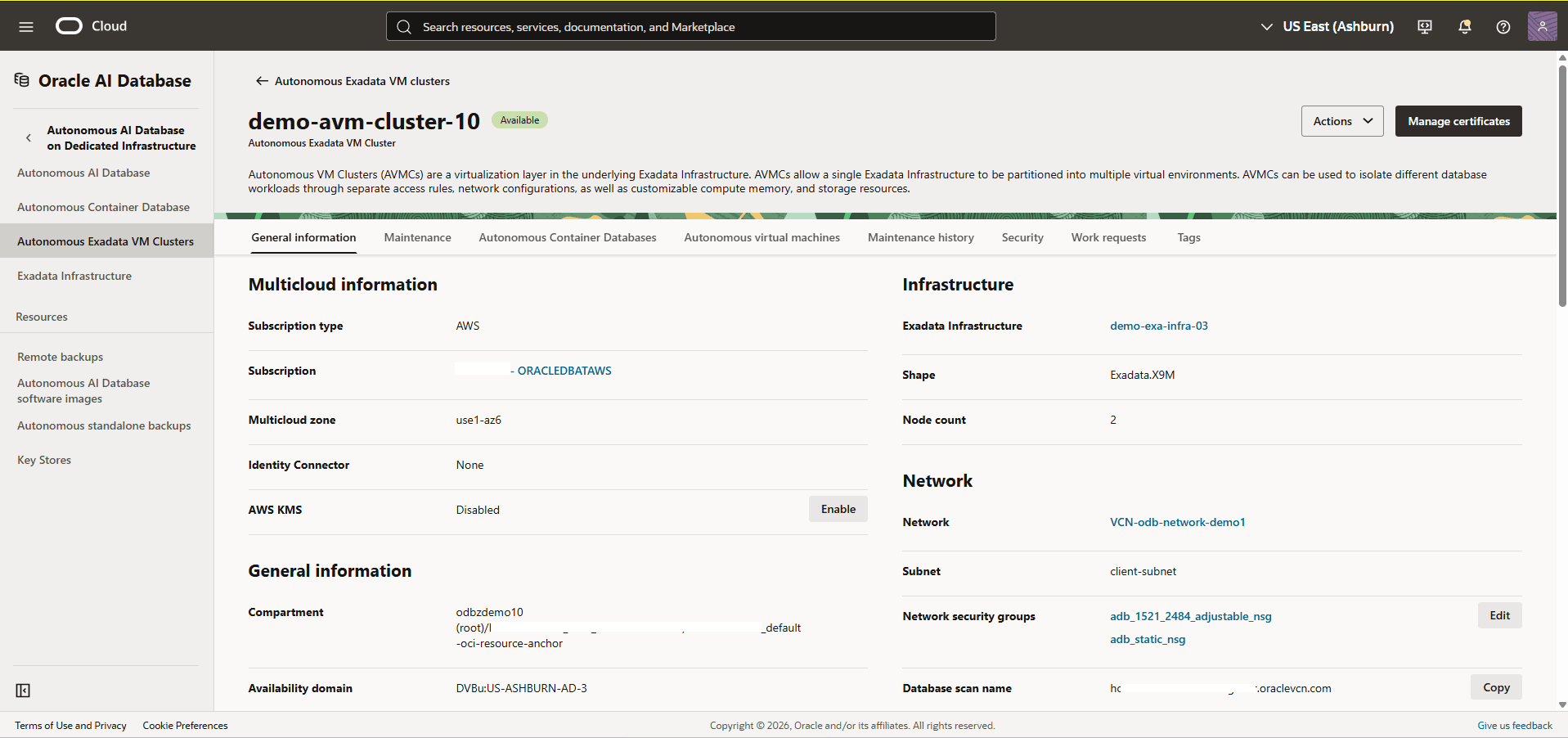Image resolution: width=1568 pixels, height=738 pixels.
Task: Go to the Maintenance history tab
Action: [921, 237]
